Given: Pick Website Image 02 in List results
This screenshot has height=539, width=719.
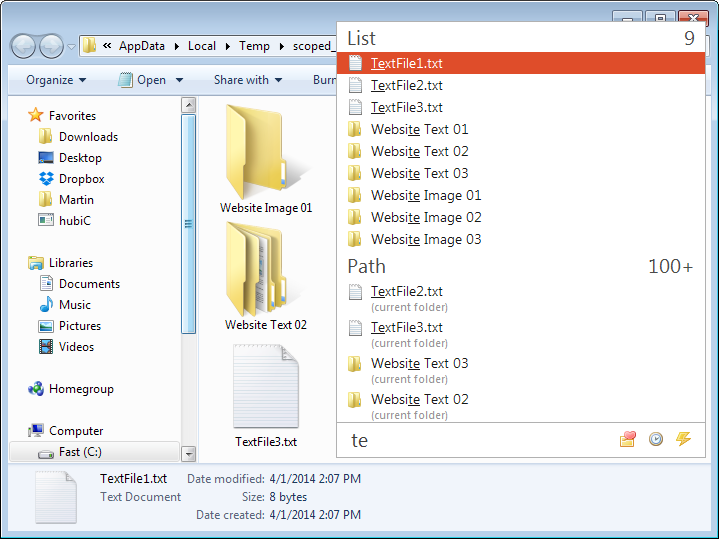Looking at the screenshot, I should pyautogui.click(x=520, y=217).
